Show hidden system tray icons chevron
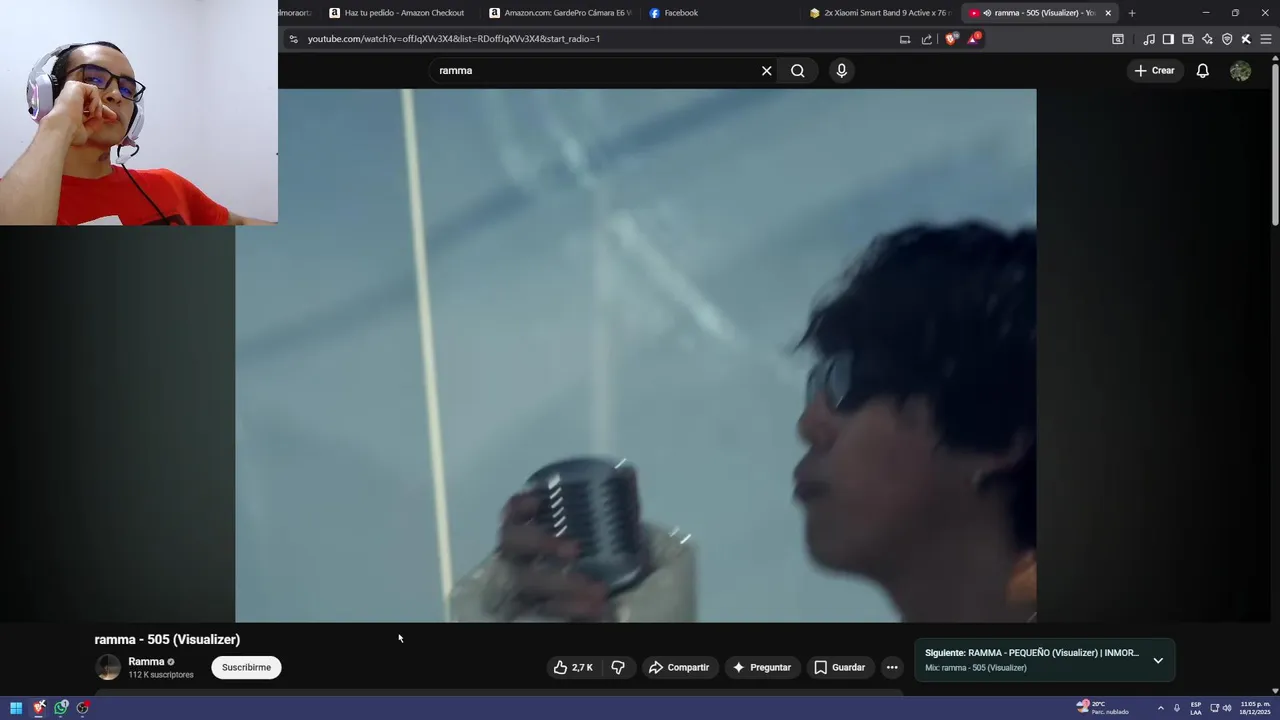This screenshot has width=1280, height=720. pyautogui.click(x=1161, y=707)
